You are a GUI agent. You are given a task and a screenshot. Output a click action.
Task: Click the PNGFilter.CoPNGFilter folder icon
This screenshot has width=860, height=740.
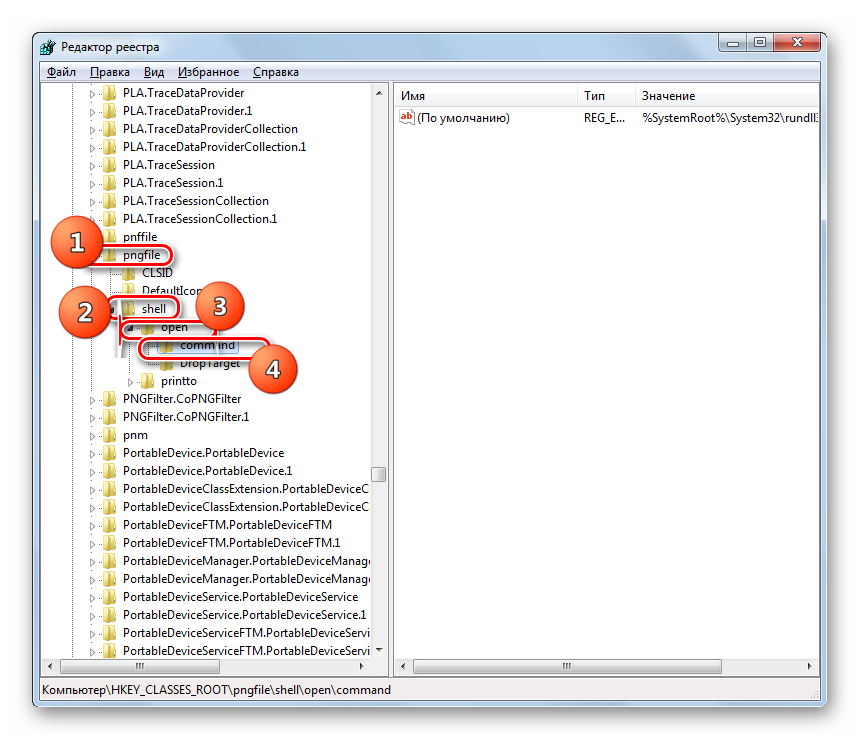point(109,399)
